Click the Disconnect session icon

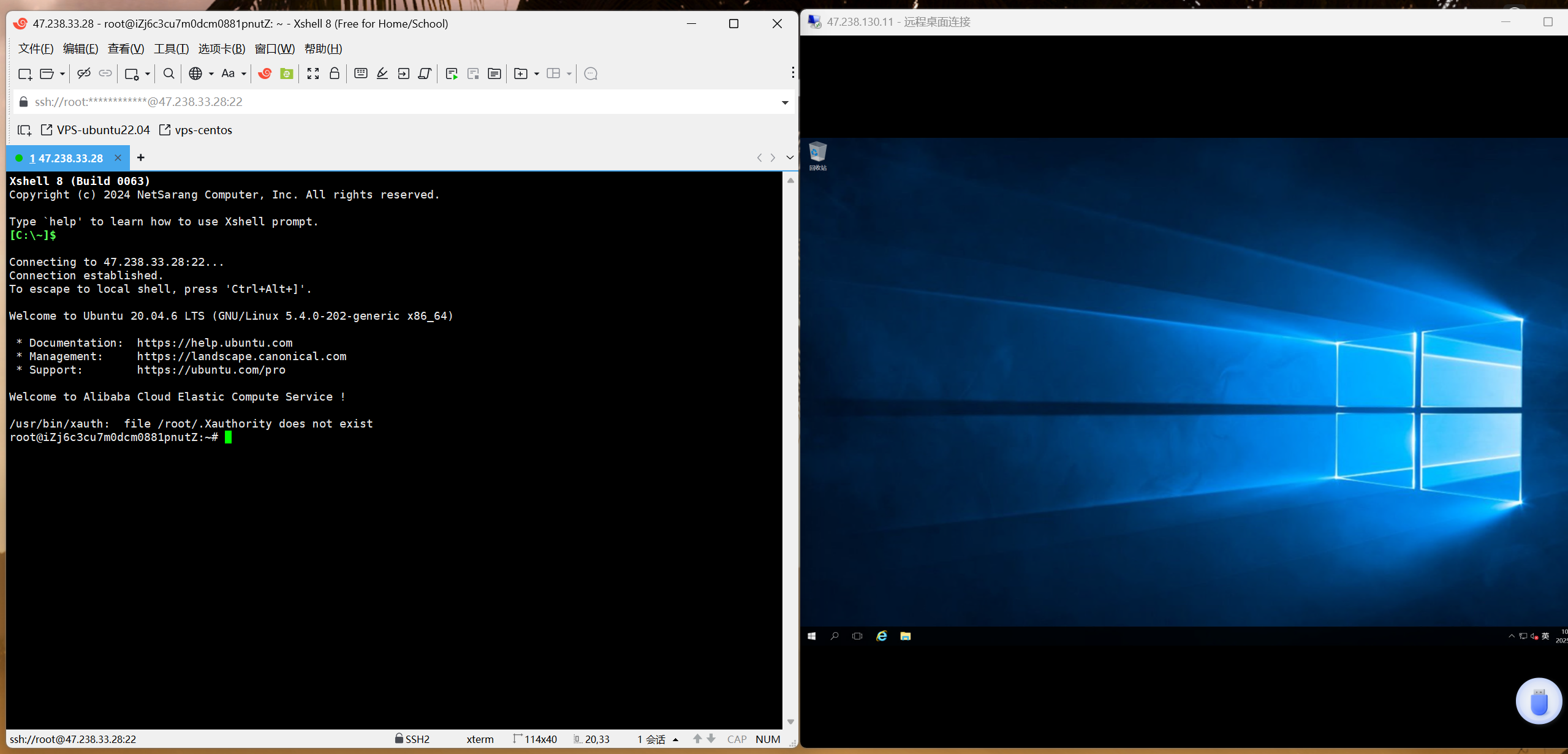click(x=84, y=74)
